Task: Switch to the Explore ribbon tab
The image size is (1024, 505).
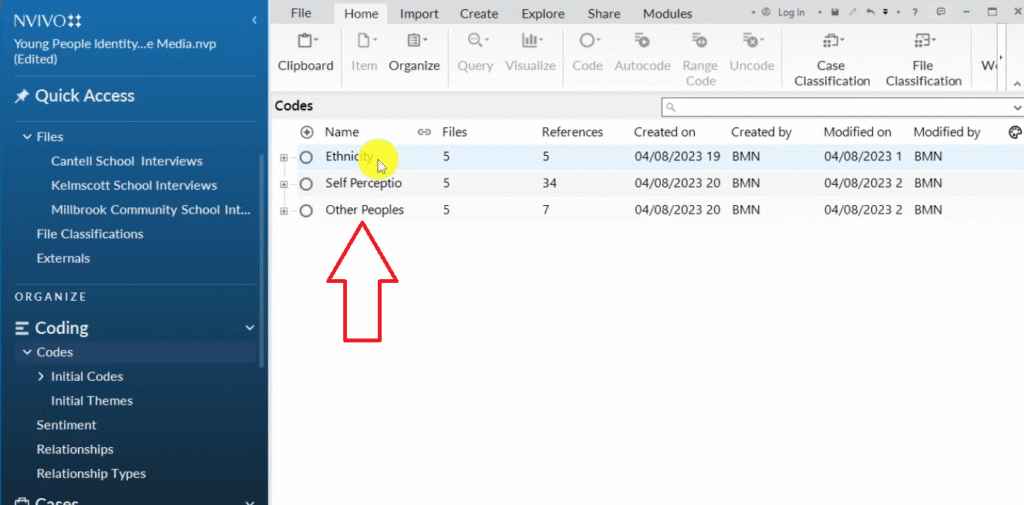Action: pos(543,14)
